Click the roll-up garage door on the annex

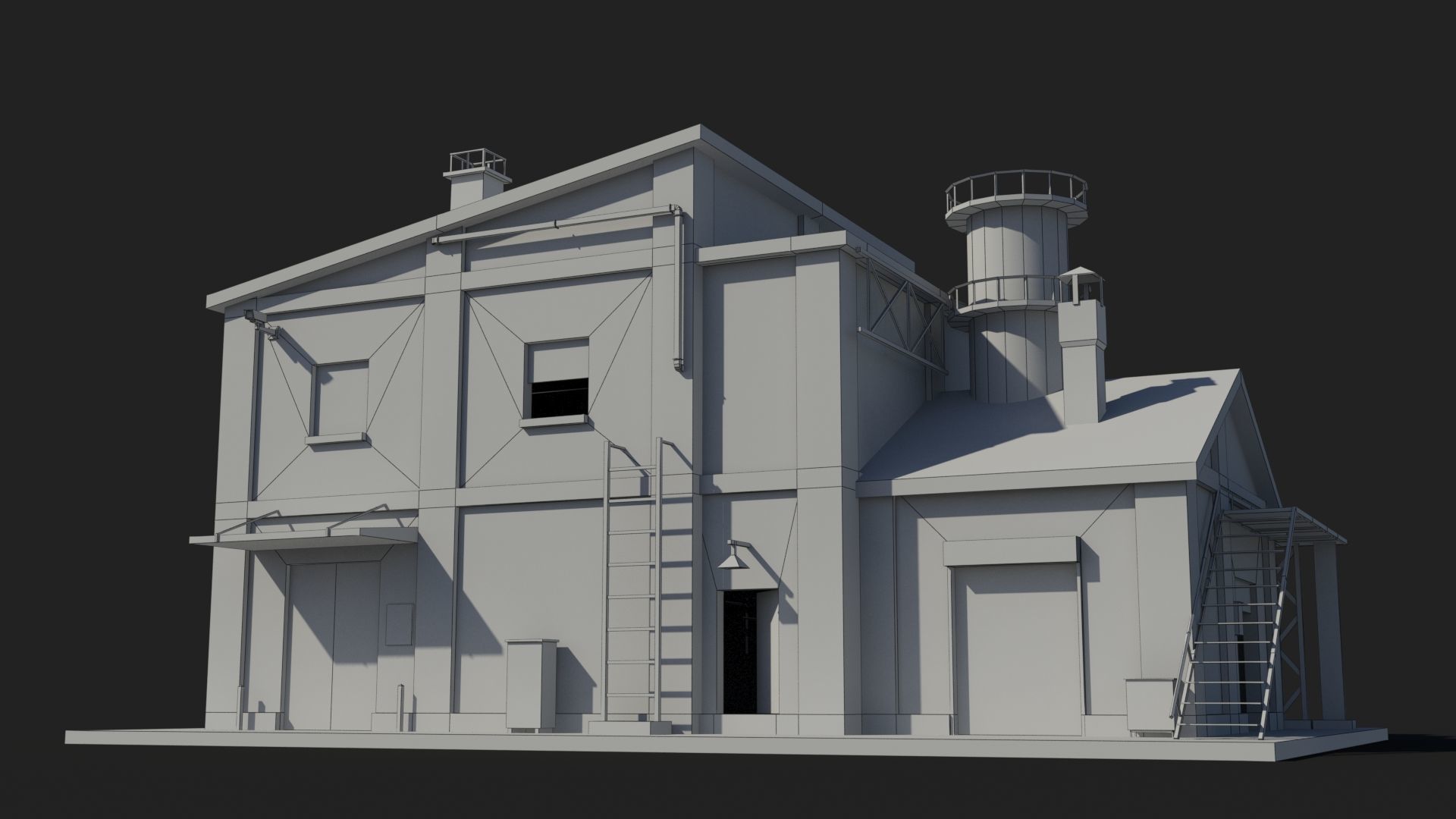tap(1016, 652)
